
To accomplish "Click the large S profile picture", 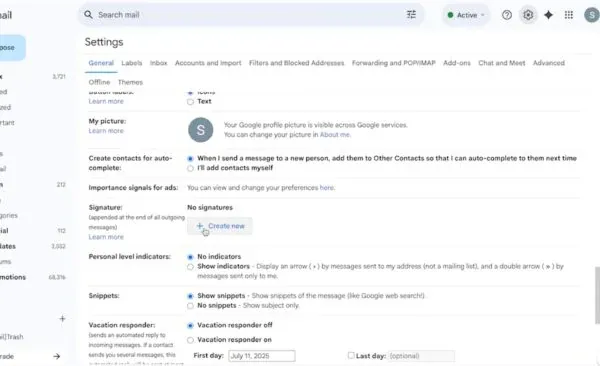I will 201,130.
